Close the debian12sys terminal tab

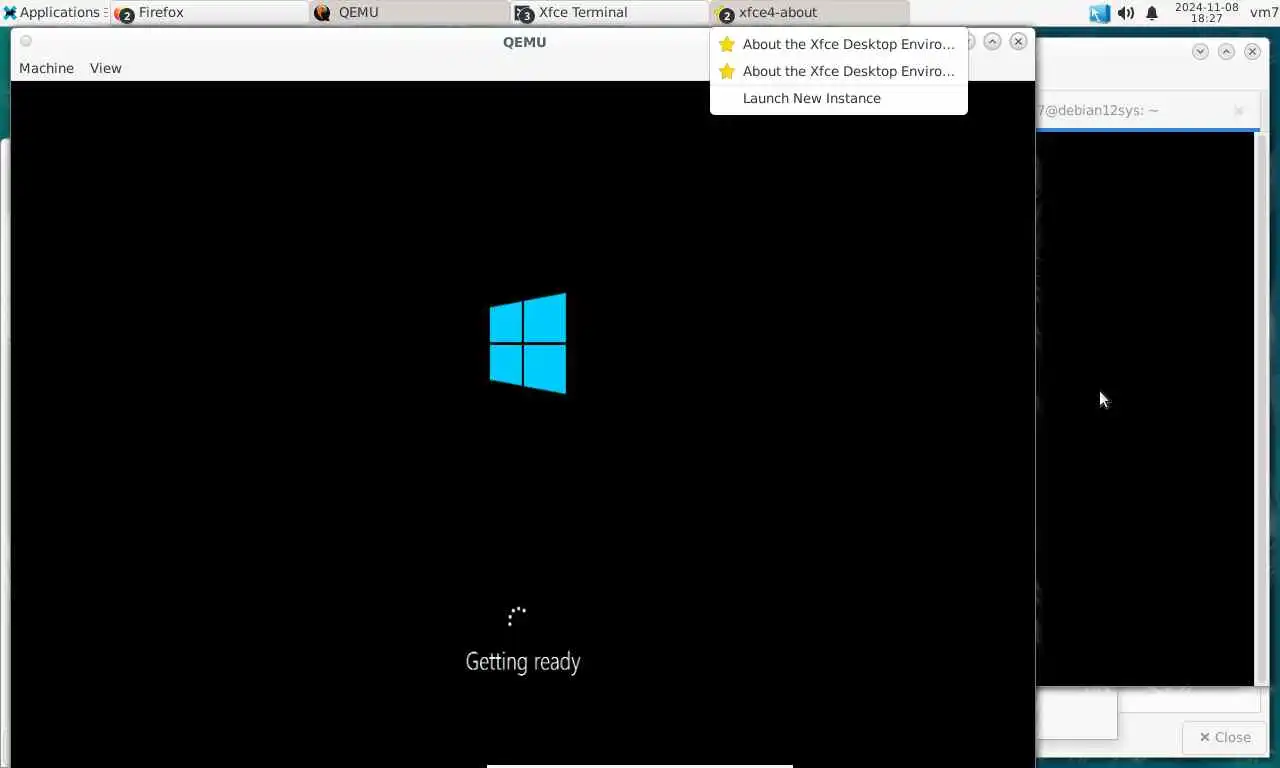[x=1238, y=111]
